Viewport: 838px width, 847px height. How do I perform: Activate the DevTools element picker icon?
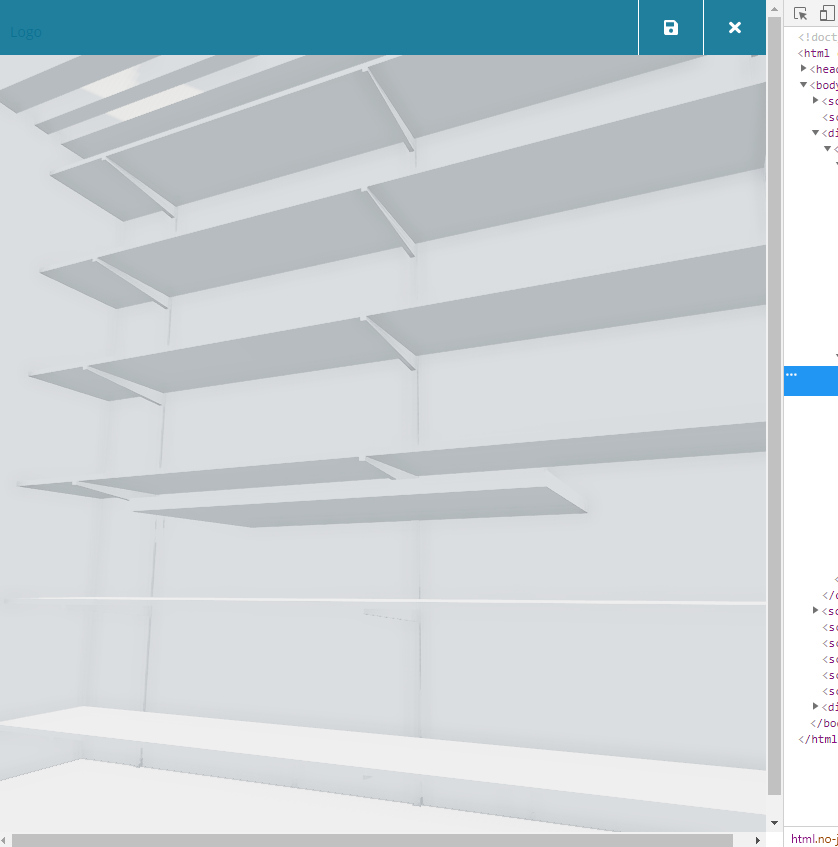pos(800,13)
